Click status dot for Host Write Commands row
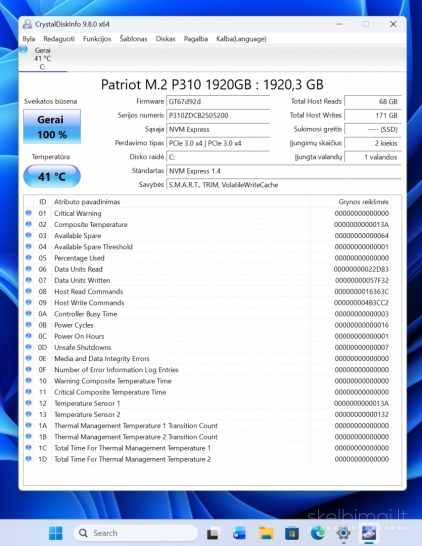 click(29, 302)
